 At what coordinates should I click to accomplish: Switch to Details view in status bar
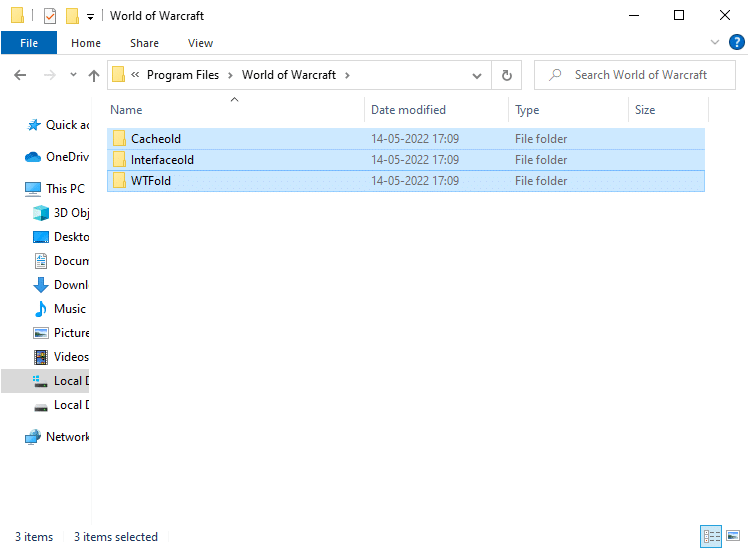(x=711, y=536)
